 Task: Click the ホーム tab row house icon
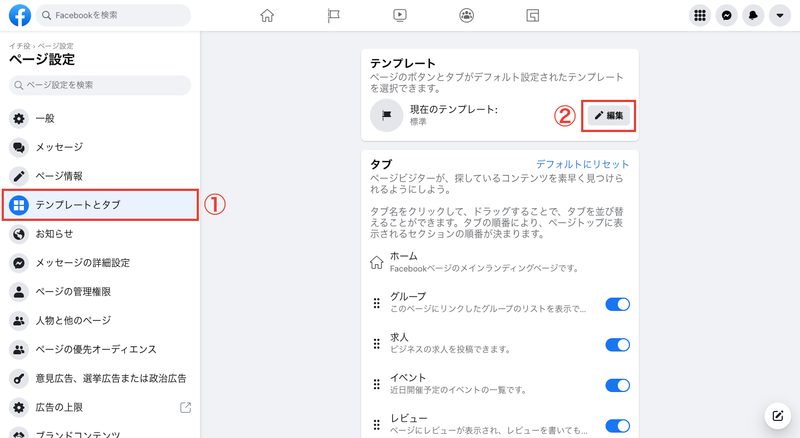(x=377, y=262)
